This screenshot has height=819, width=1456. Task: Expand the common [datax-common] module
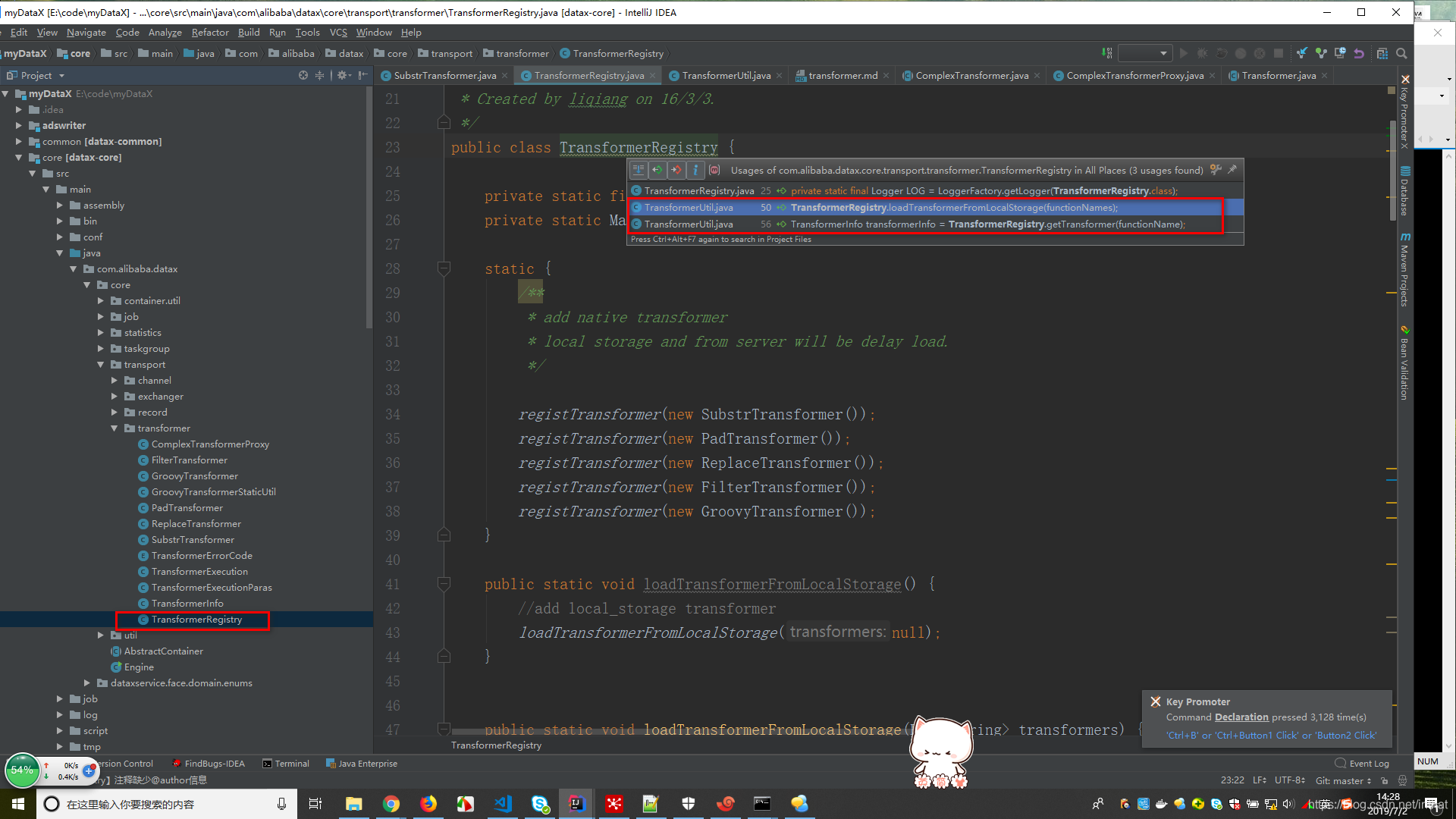pyautogui.click(x=19, y=141)
